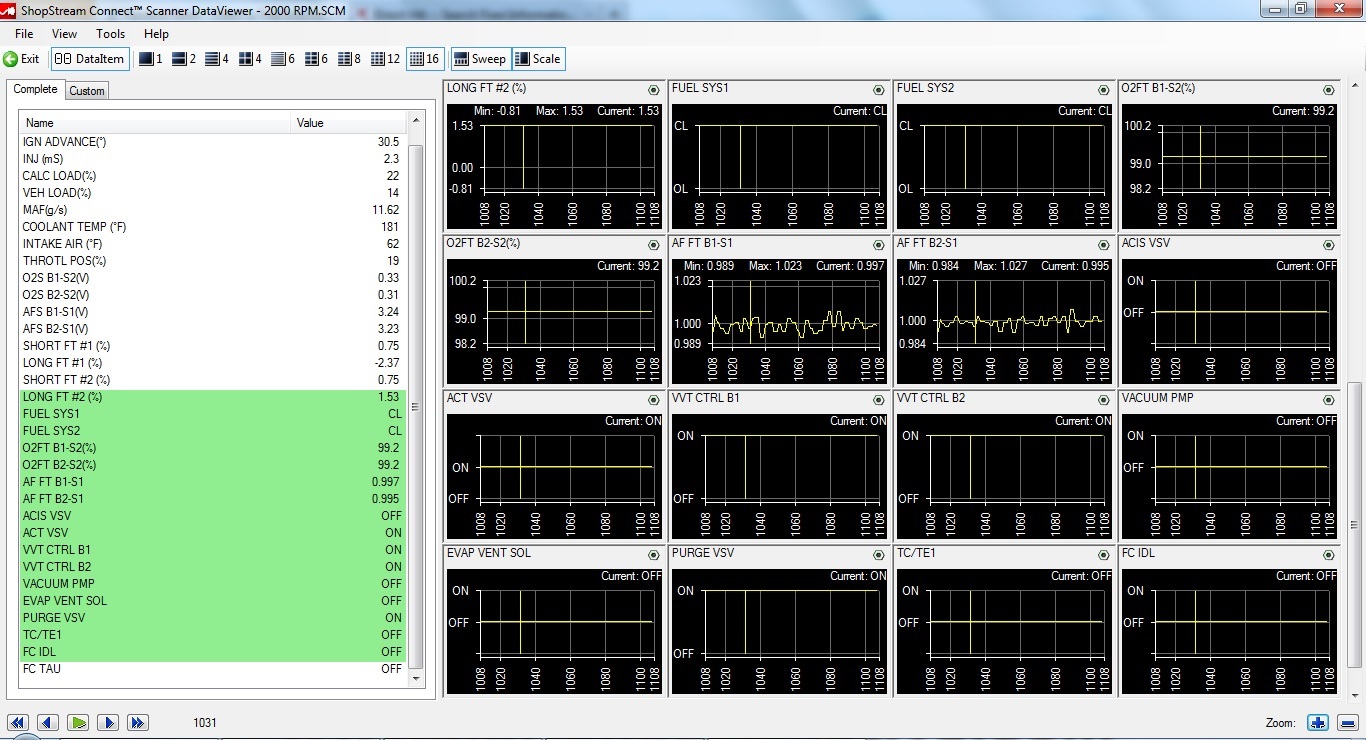Switch to the Complete tab

(x=35, y=89)
